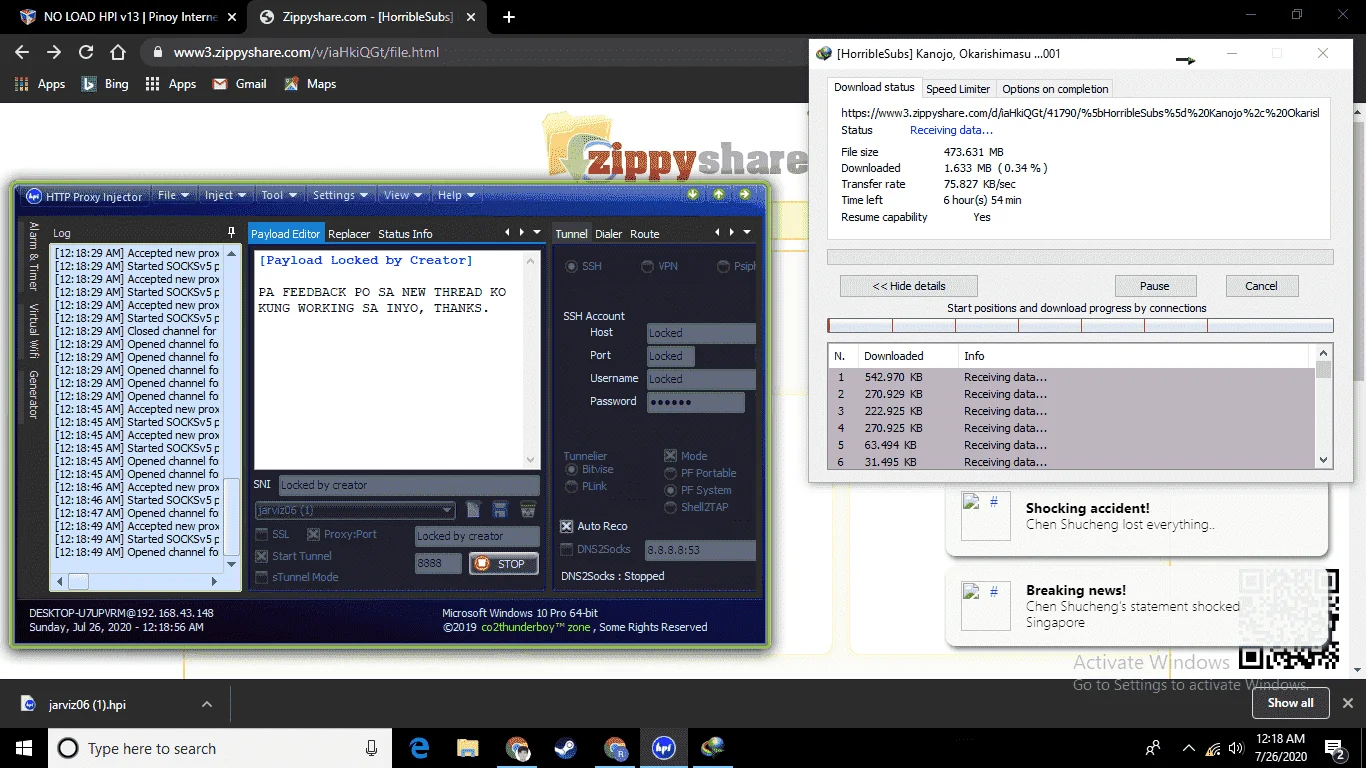
Task: Click the green down-arrow icon in HPI title bar
Action: [x=693, y=194]
